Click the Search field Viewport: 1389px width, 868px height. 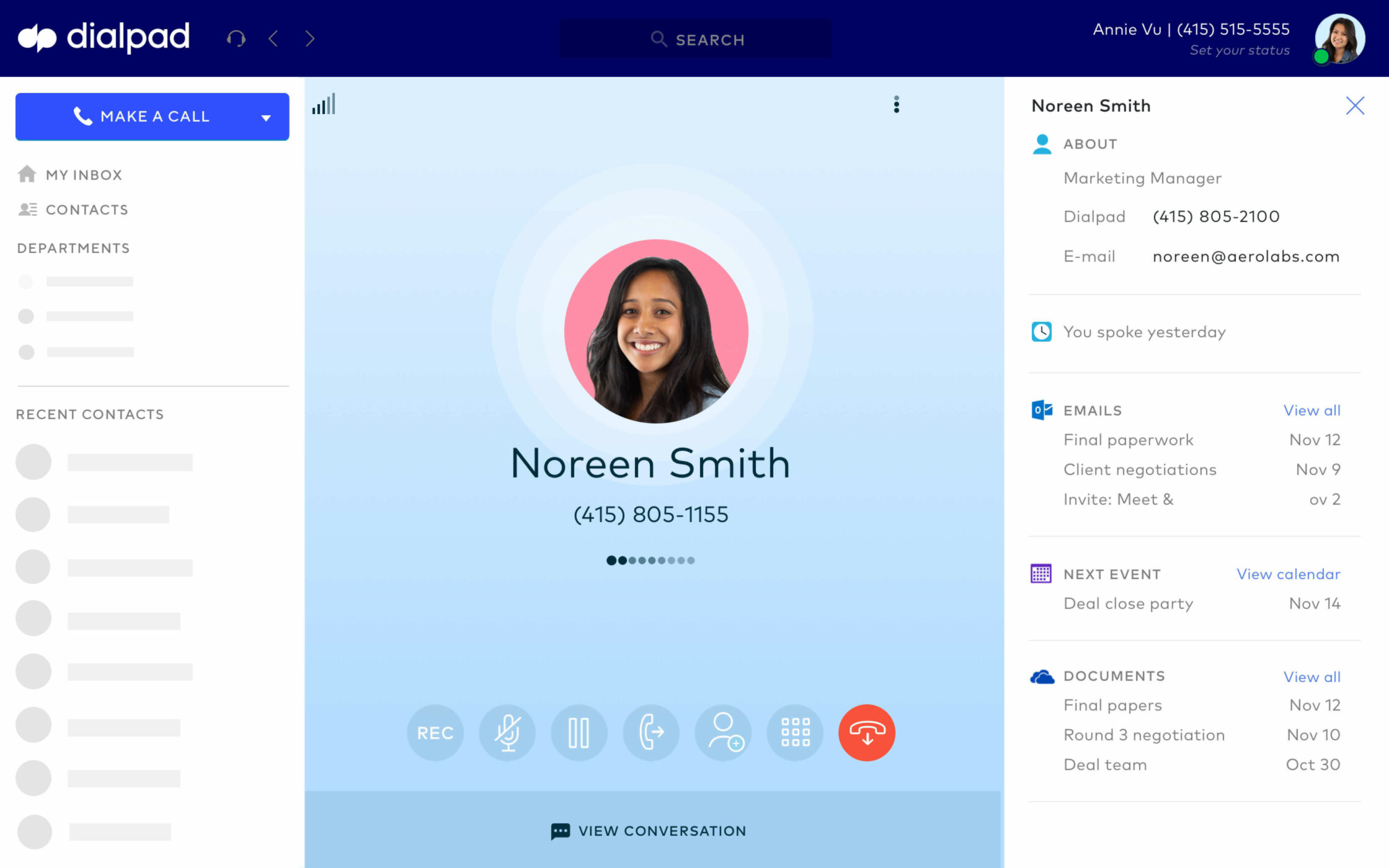pyautogui.click(x=694, y=38)
